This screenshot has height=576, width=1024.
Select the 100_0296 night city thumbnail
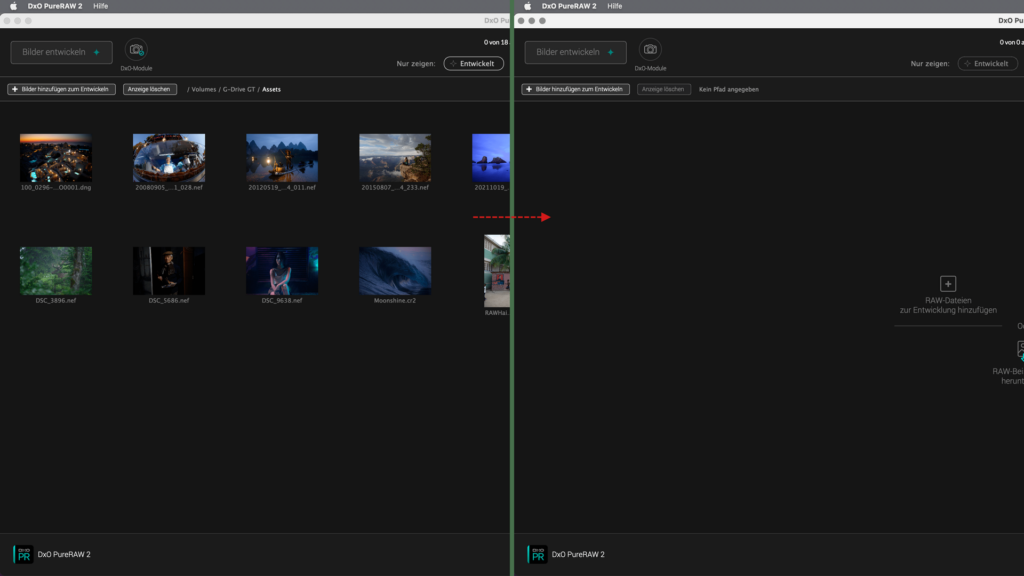[x=56, y=157]
